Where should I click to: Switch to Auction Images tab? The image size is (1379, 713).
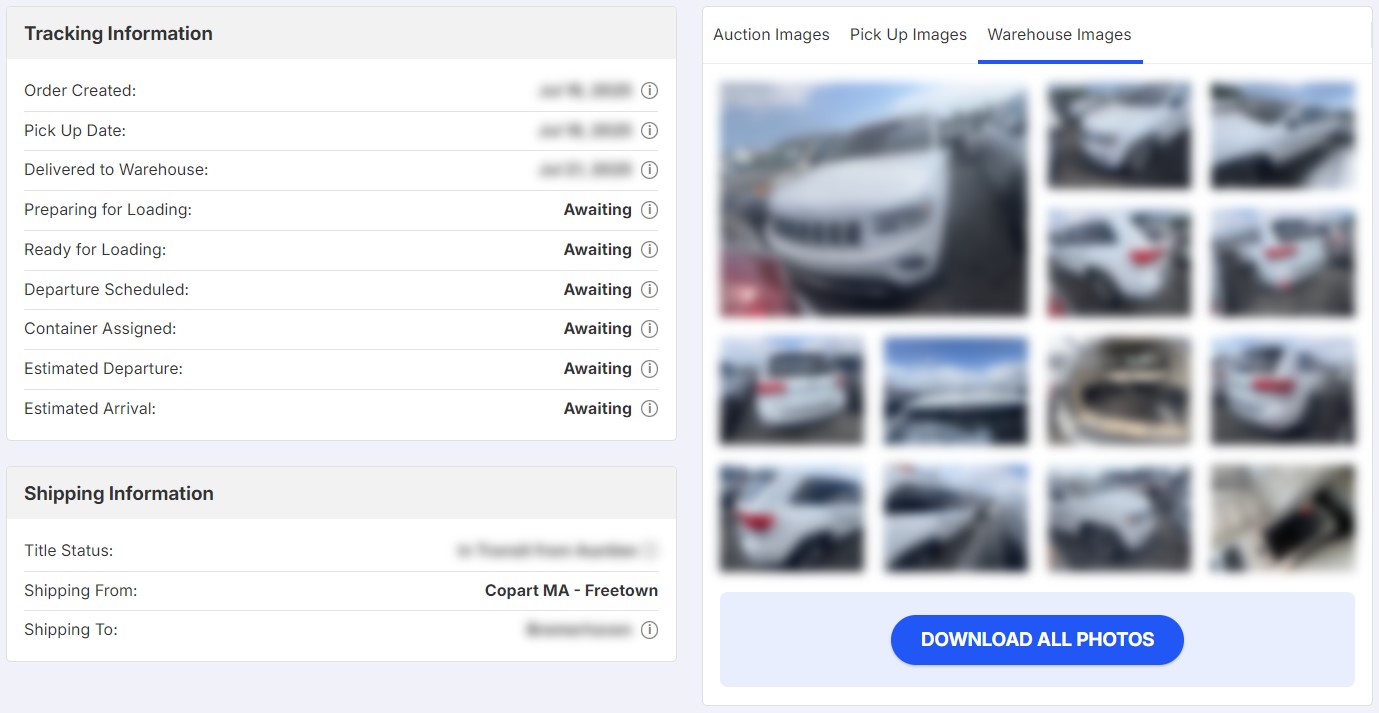pos(771,35)
